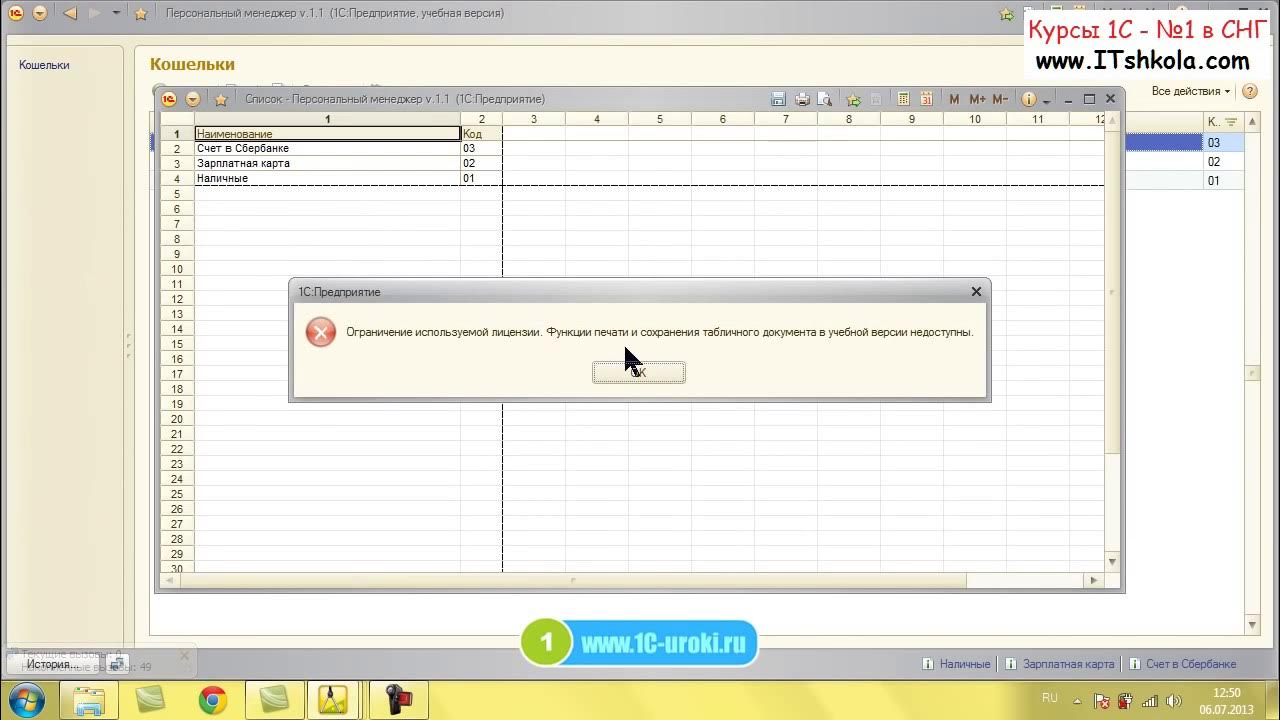Click the print icon in the Список window
This screenshot has height=720, width=1280.
(x=801, y=99)
